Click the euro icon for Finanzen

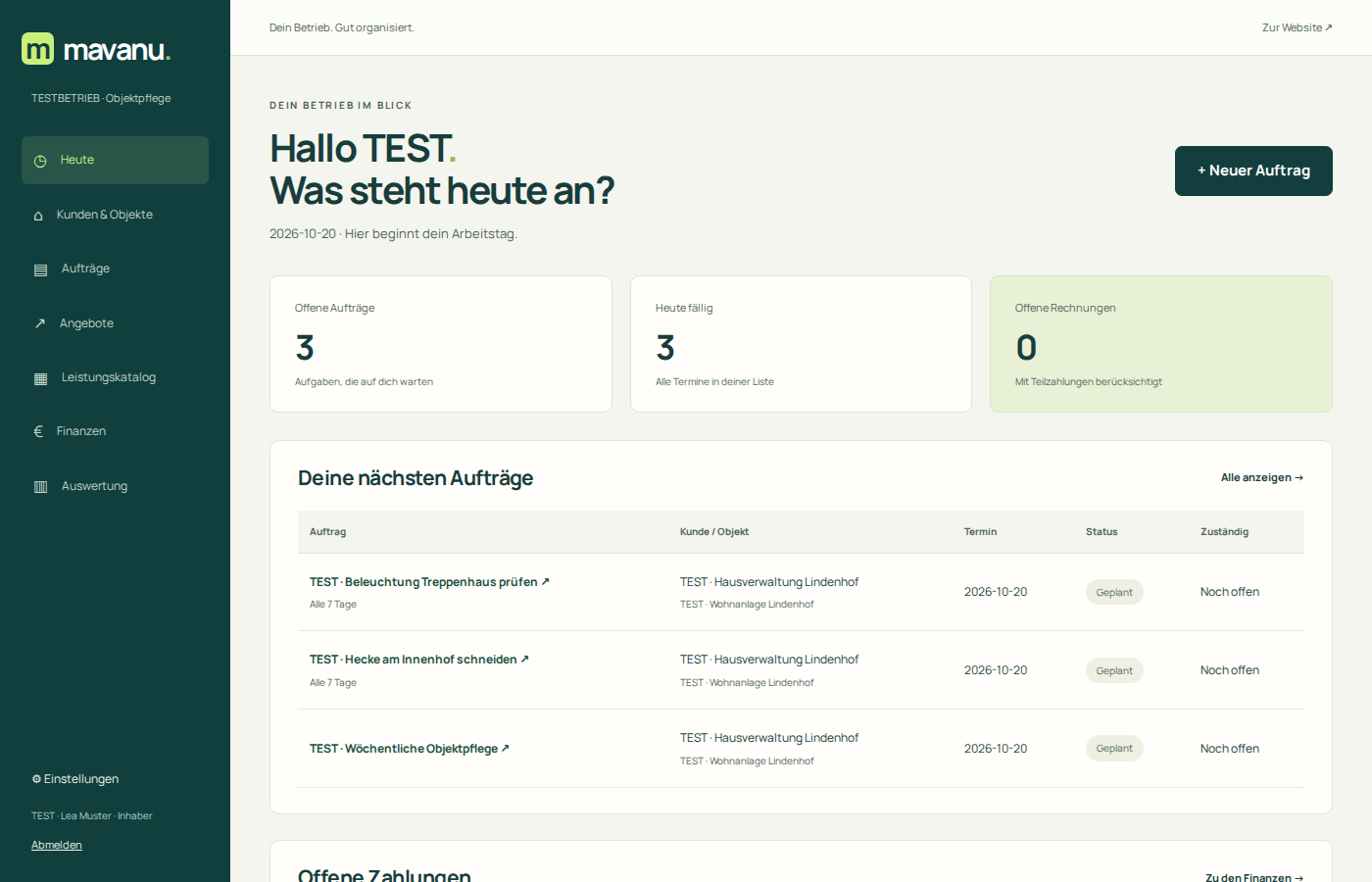click(38, 431)
